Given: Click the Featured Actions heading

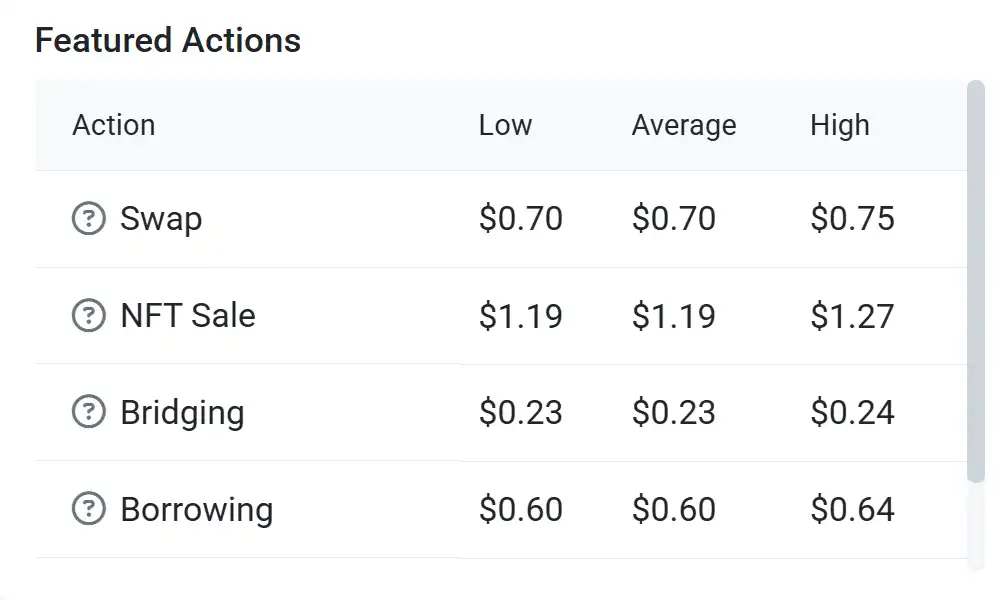Looking at the screenshot, I should [168, 40].
